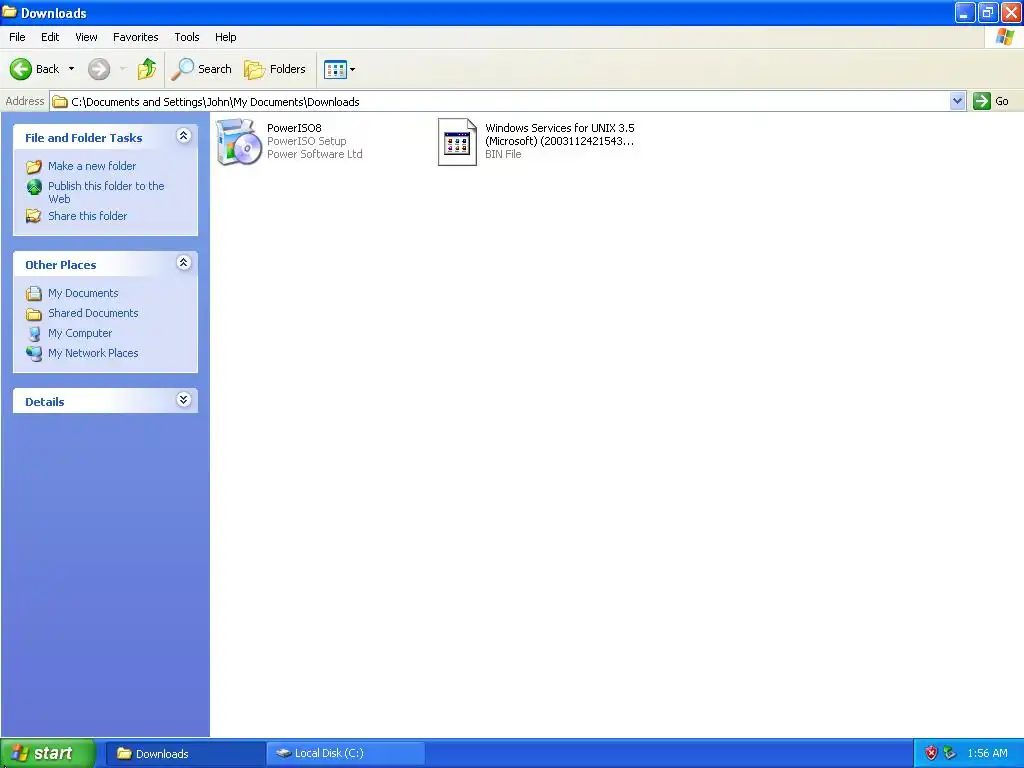Click the My Documents folder icon in sidebar
Viewport: 1024px width, 768px height.
[34, 293]
